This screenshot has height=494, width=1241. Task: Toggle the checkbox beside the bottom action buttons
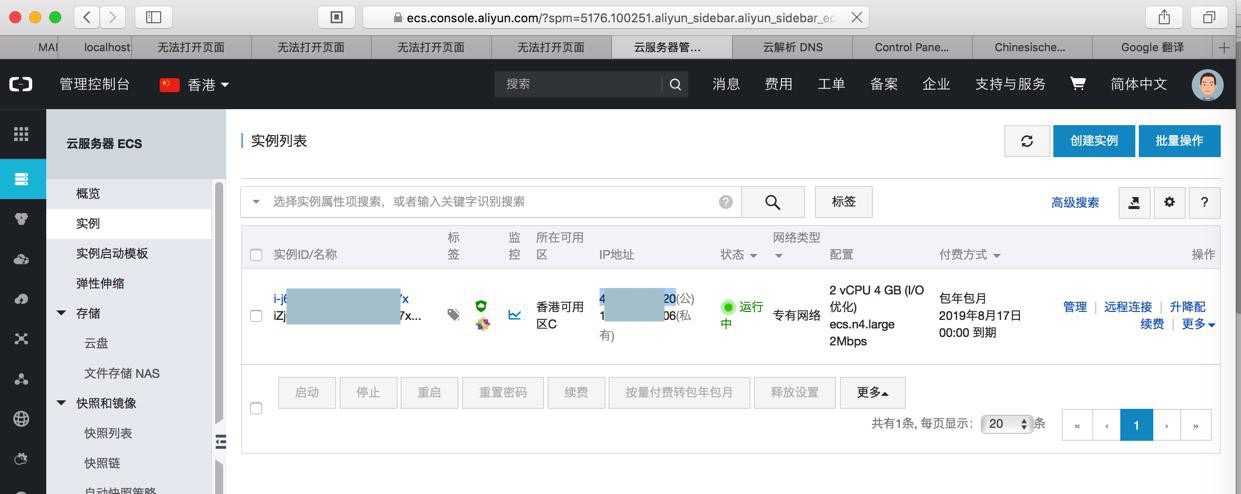pyautogui.click(x=256, y=408)
